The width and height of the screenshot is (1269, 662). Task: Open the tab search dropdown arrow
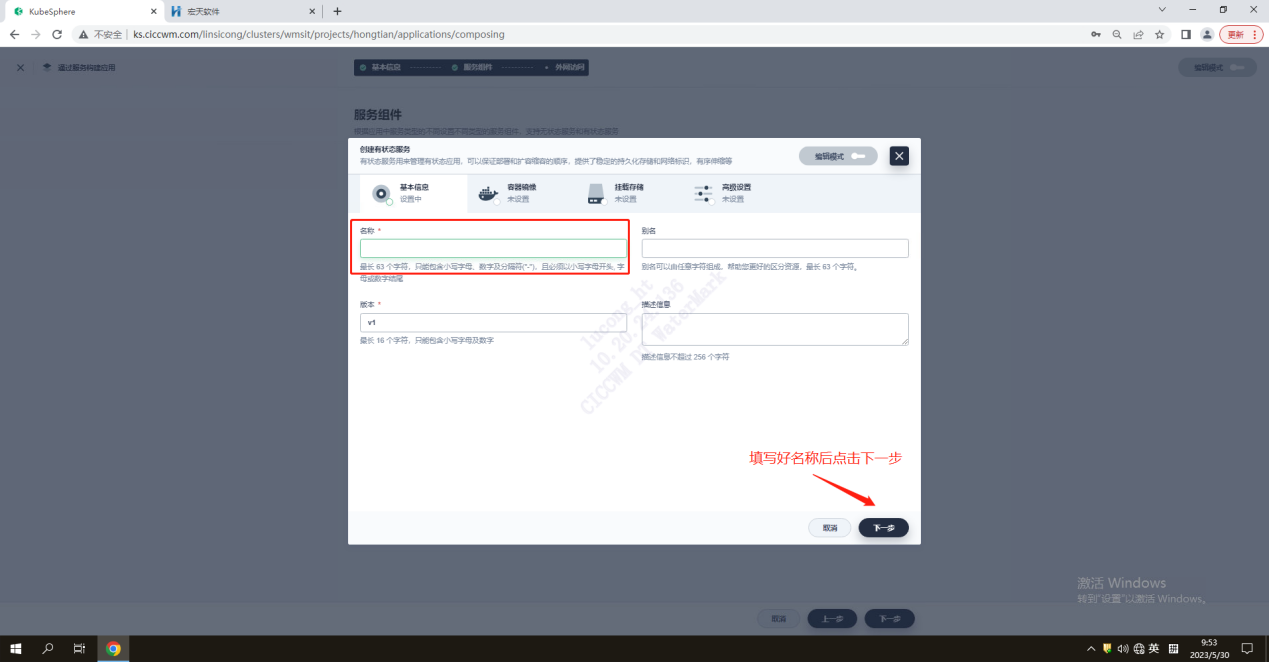(1162, 9)
